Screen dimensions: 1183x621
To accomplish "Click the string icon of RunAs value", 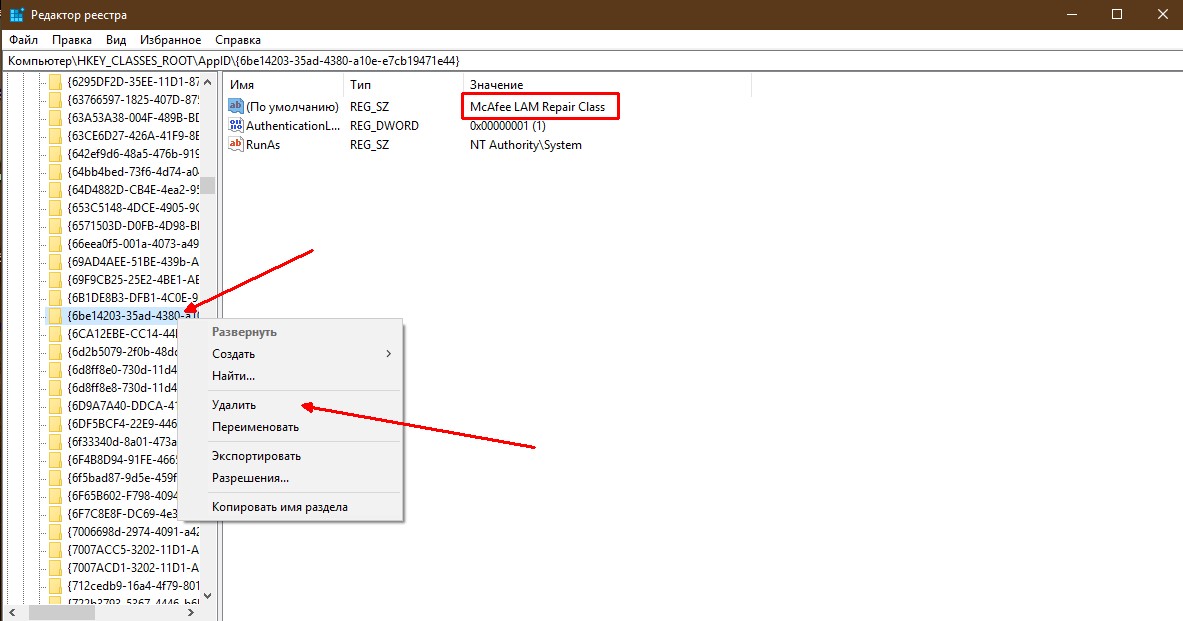I will (x=235, y=144).
